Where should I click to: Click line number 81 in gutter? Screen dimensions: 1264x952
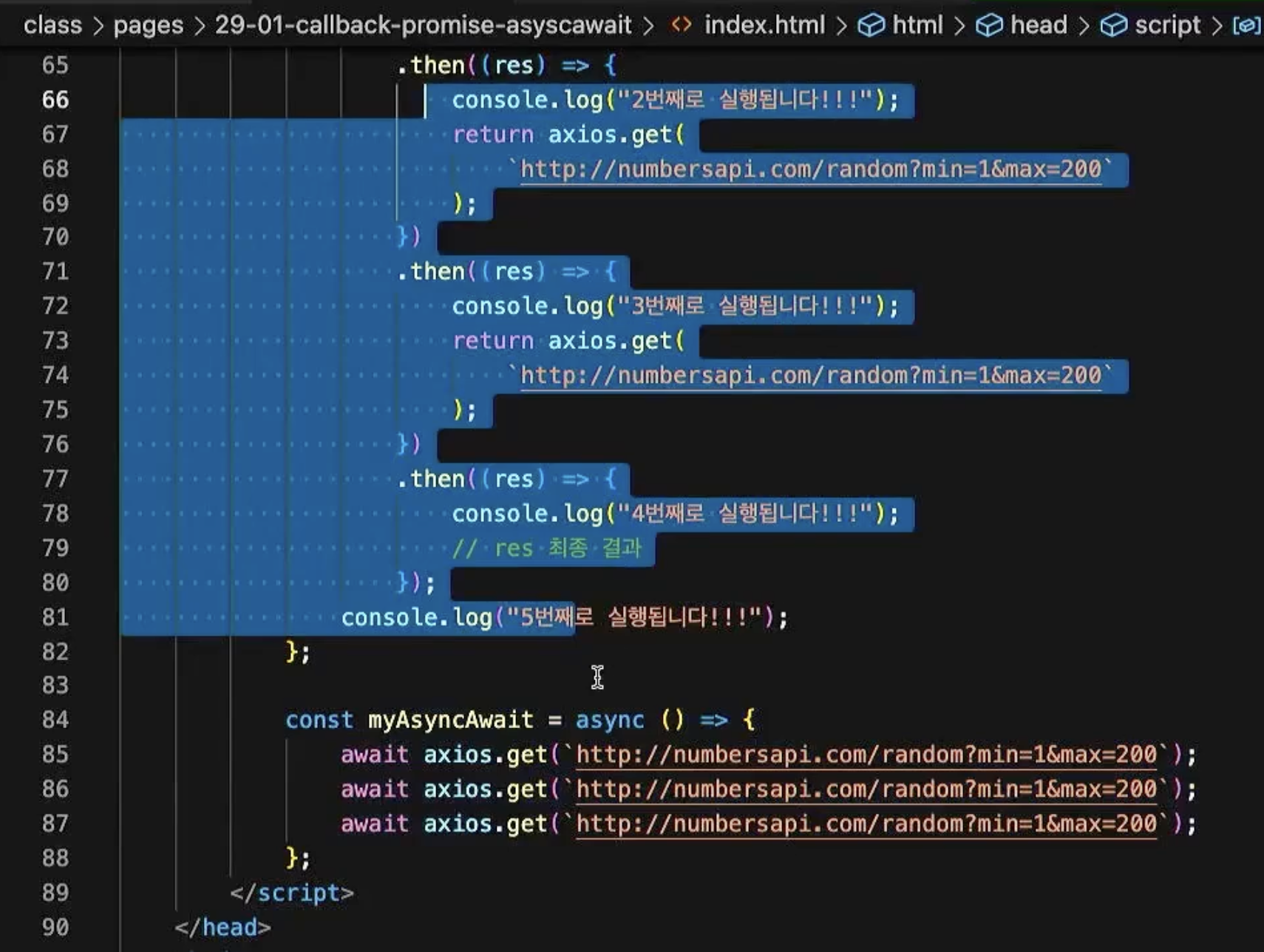tap(55, 616)
